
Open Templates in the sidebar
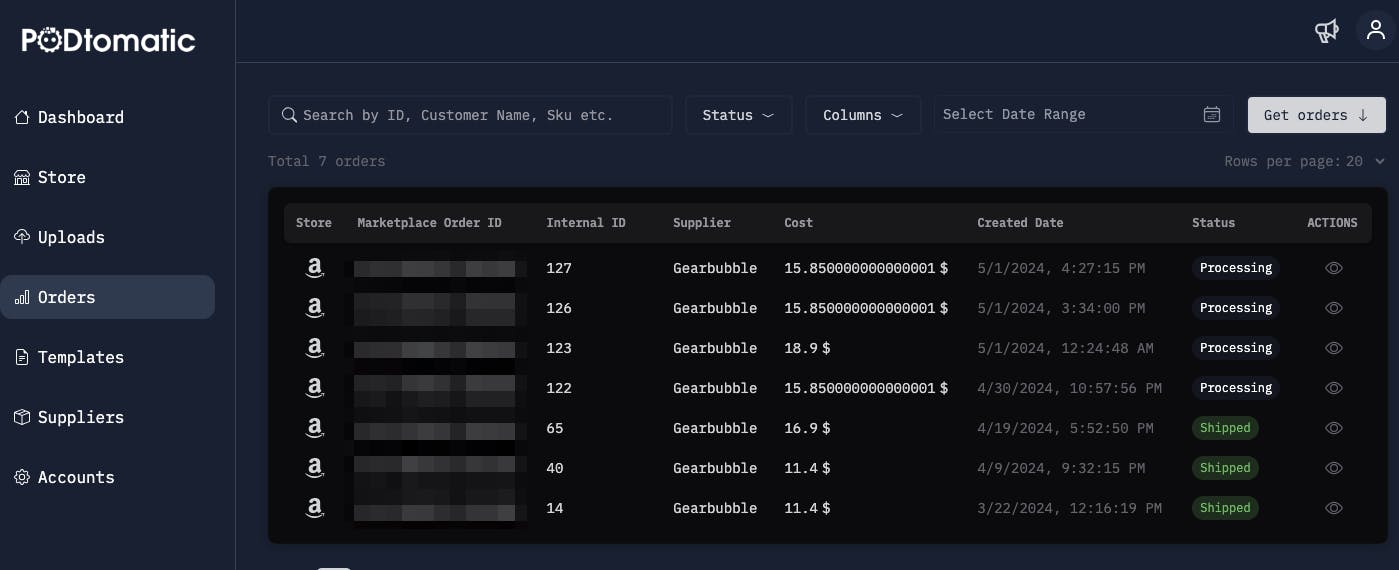pos(80,357)
